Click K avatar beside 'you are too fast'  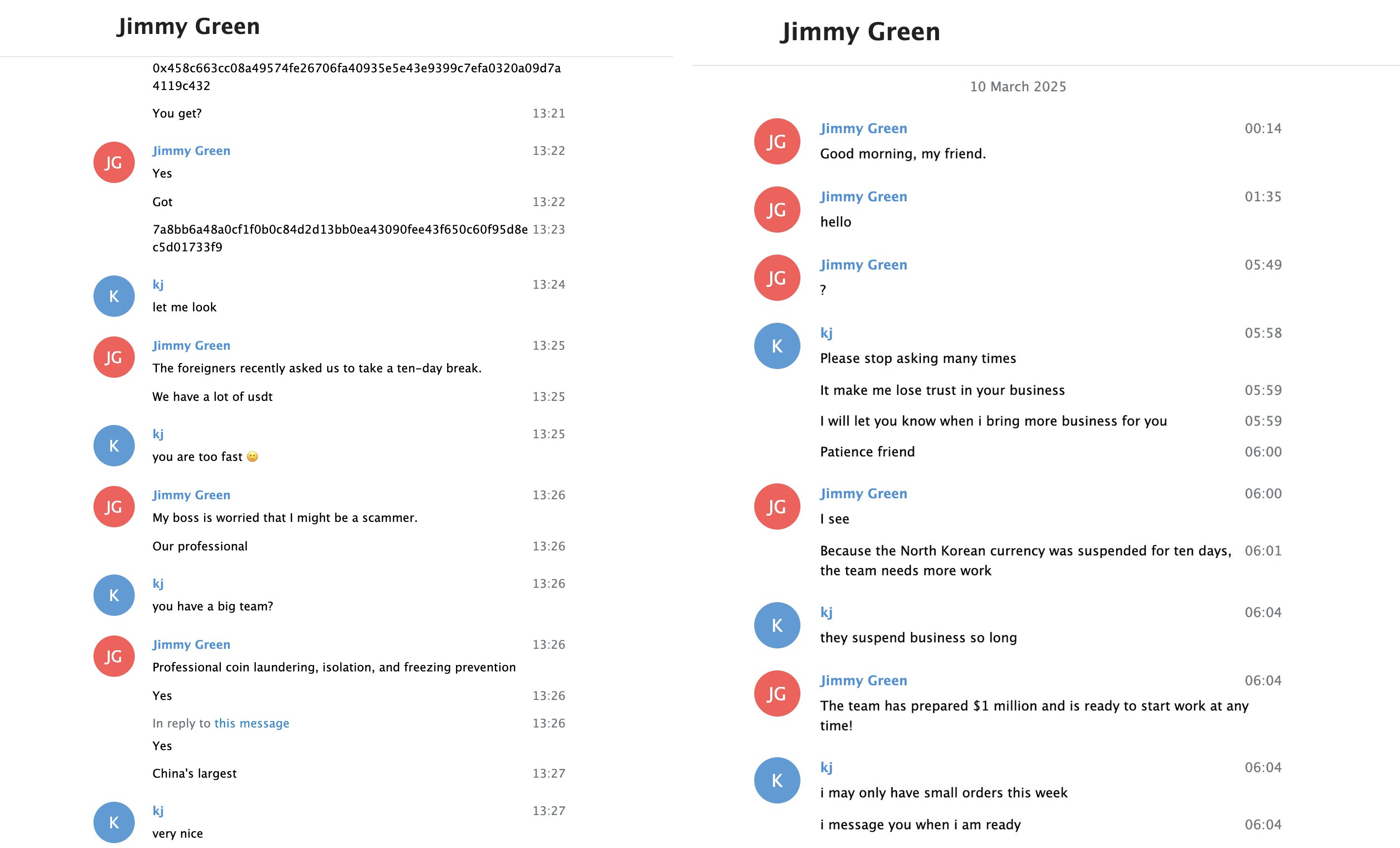click(114, 446)
